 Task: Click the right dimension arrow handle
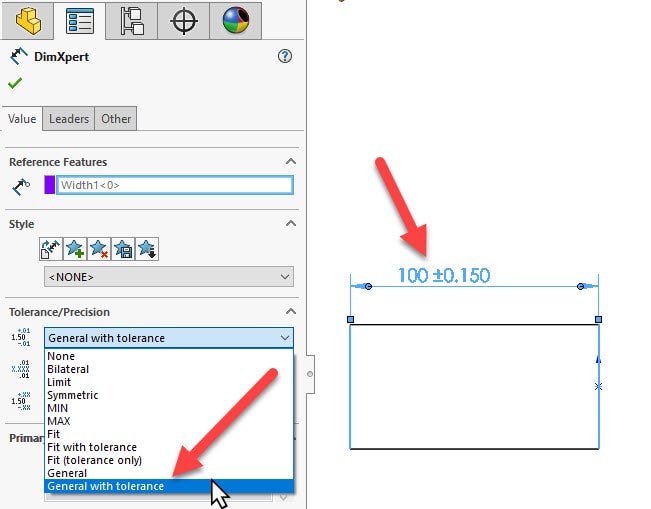tap(581, 286)
